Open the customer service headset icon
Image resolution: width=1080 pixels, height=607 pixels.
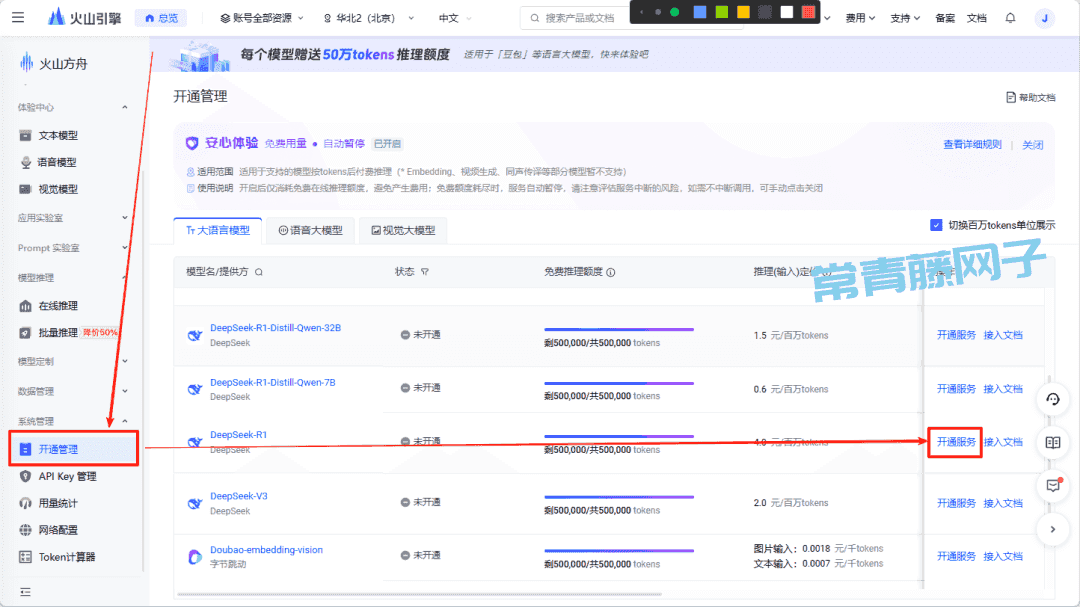[x=1052, y=399]
